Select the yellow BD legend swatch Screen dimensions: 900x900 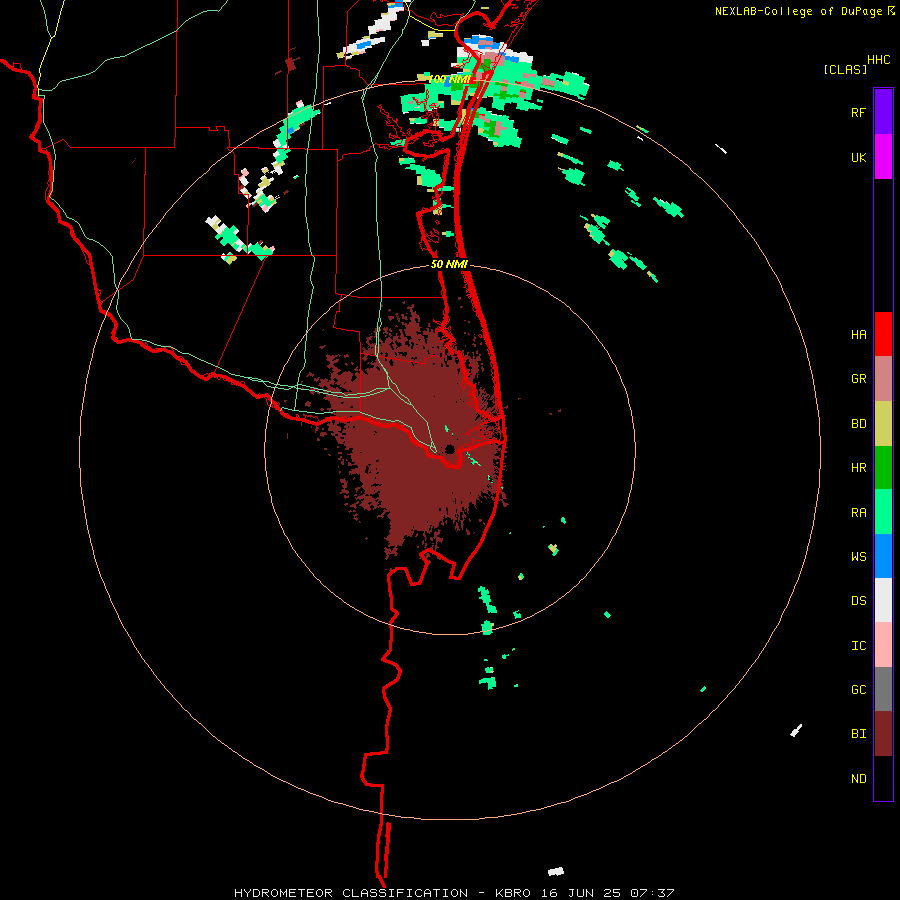click(x=883, y=424)
